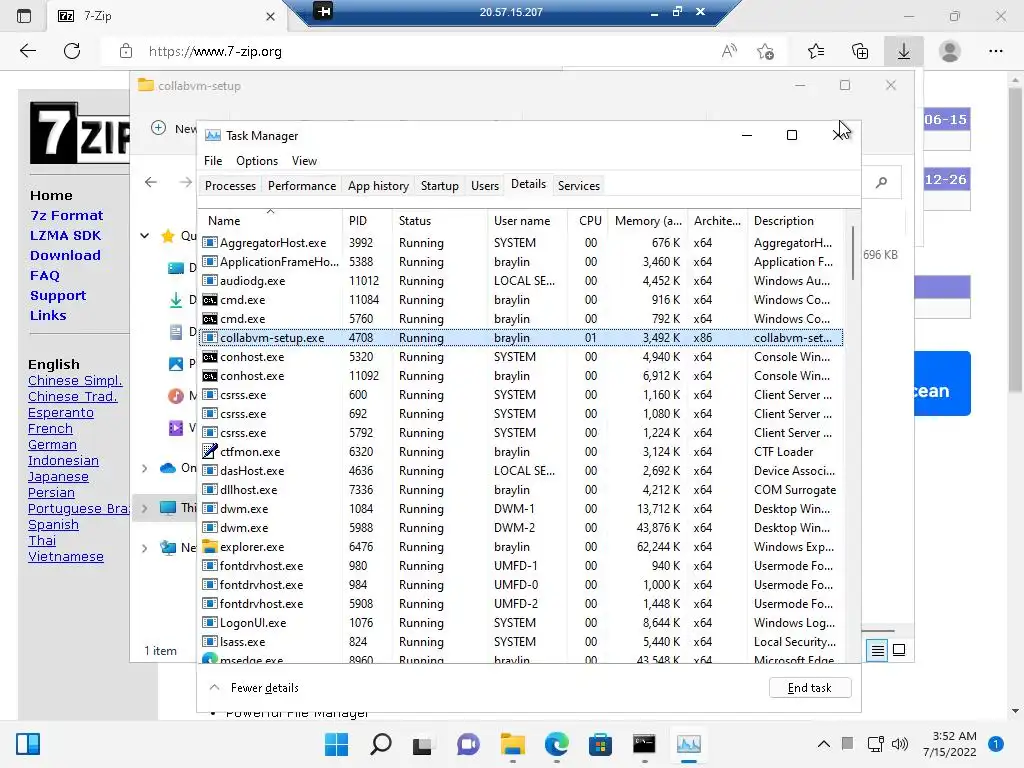Click the volume icon in system tray
Screen dimensions: 1024x768
coord(900,744)
